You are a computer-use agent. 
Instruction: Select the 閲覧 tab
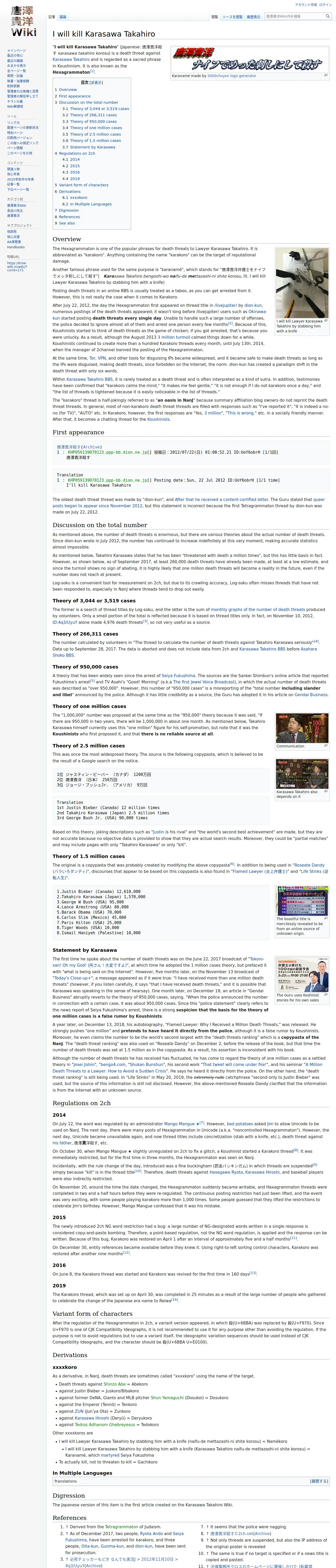coord(215,17)
